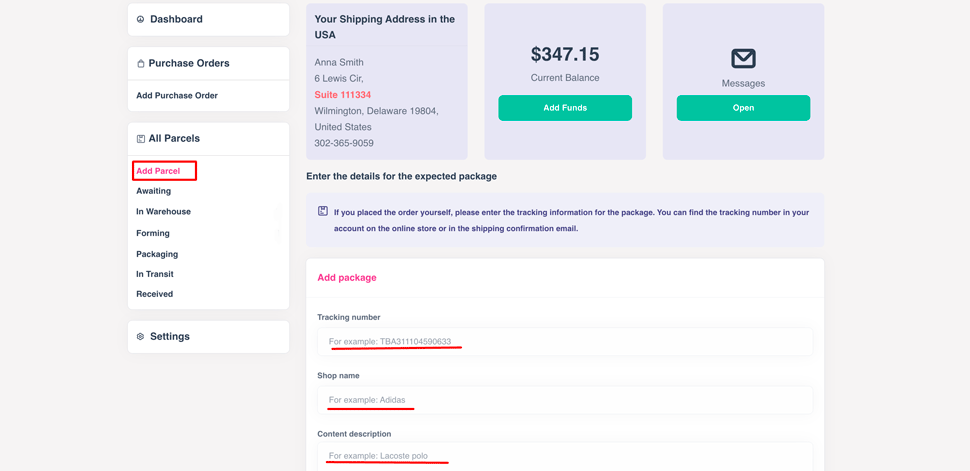Focus the Tracking number field
The height and width of the screenshot is (471, 970).
(565, 341)
